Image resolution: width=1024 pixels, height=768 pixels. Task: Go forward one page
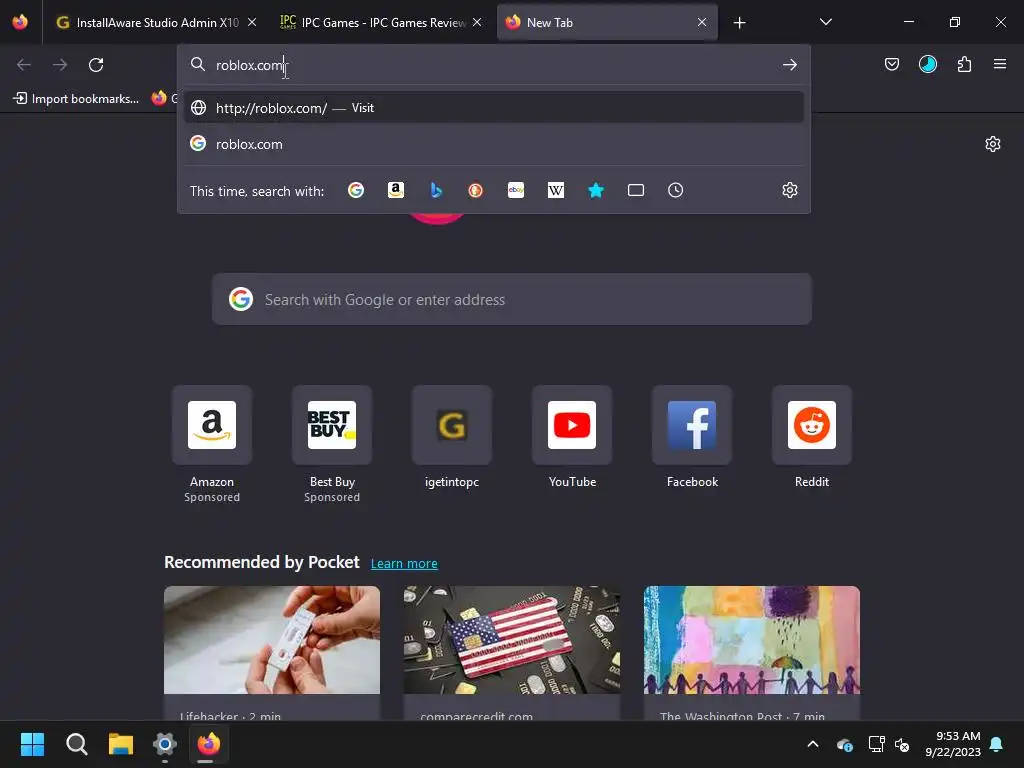60,65
